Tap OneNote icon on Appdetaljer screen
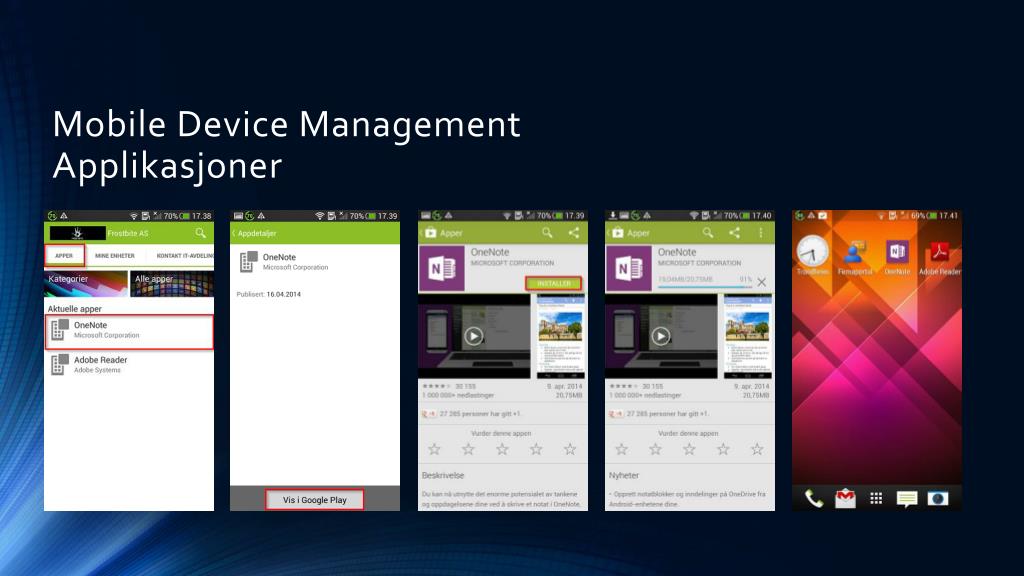The width and height of the screenshot is (1024, 576). (248, 261)
